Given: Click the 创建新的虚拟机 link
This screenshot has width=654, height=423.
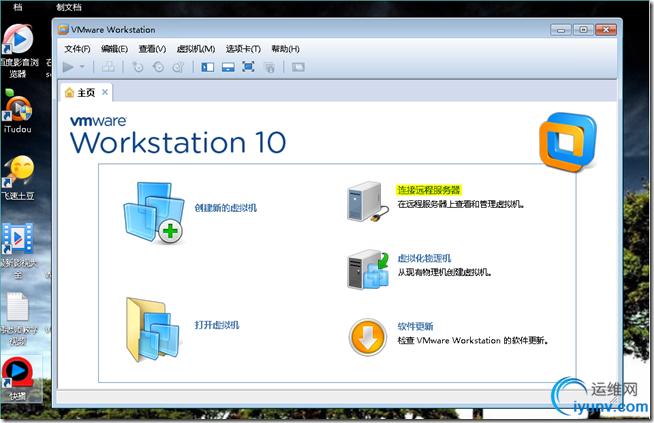Looking at the screenshot, I should point(226,208).
